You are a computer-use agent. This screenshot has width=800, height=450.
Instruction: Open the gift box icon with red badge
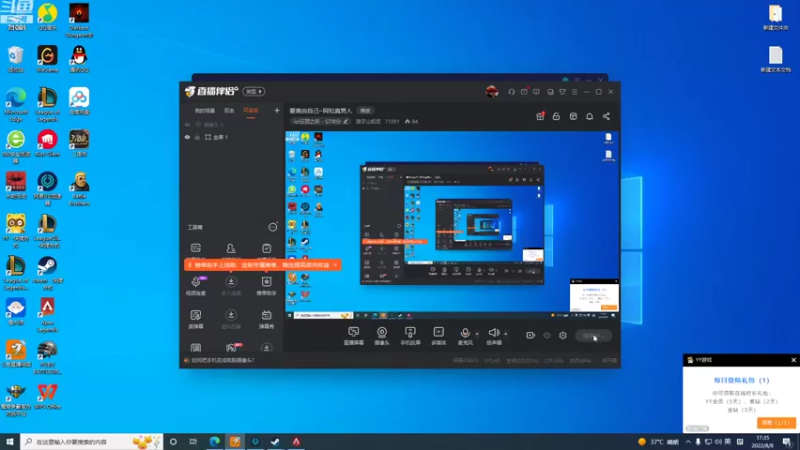[540, 116]
